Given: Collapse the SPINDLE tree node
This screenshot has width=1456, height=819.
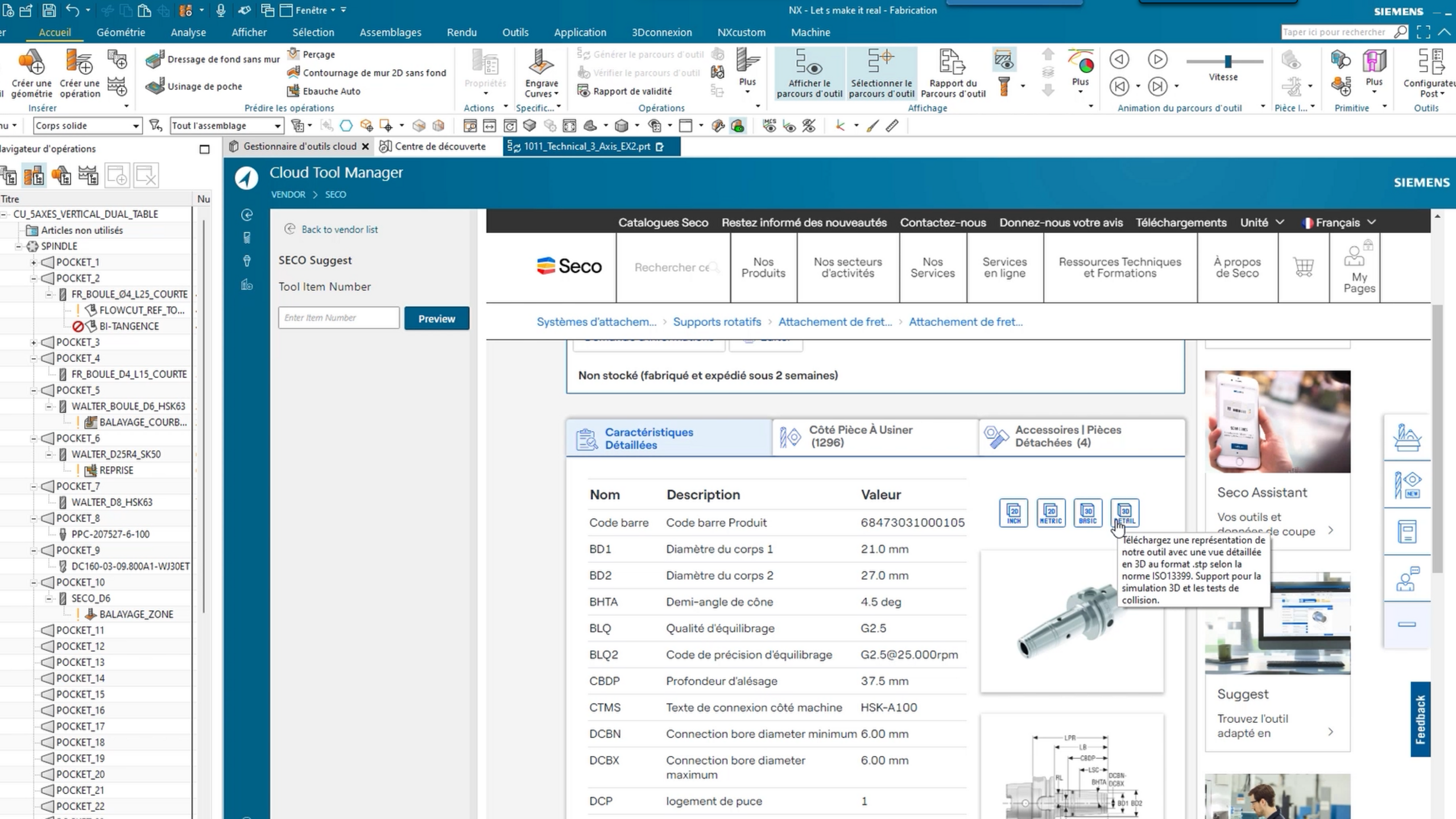Looking at the screenshot, I should click(18, 246).
